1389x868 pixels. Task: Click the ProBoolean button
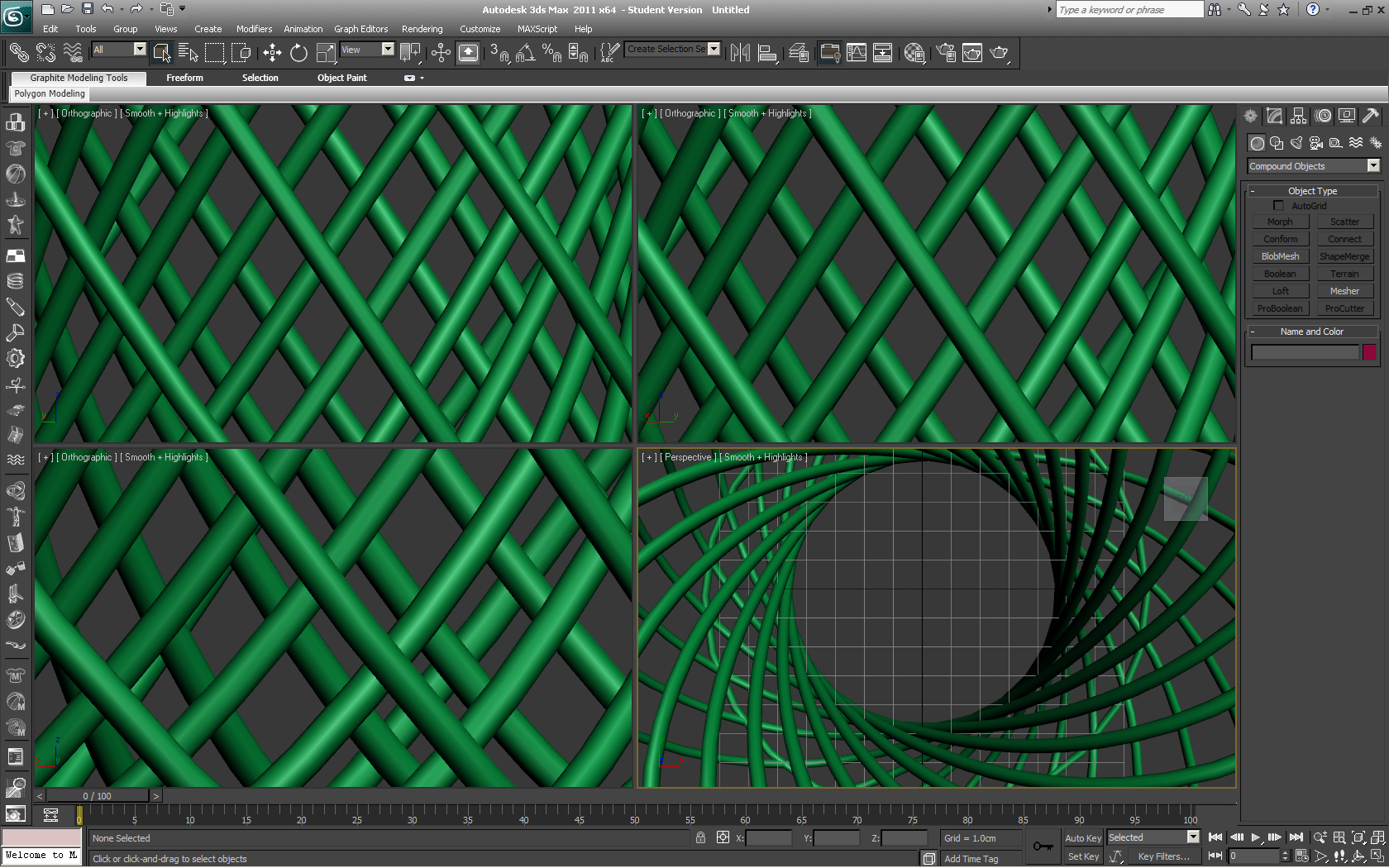coord(1280,308)
